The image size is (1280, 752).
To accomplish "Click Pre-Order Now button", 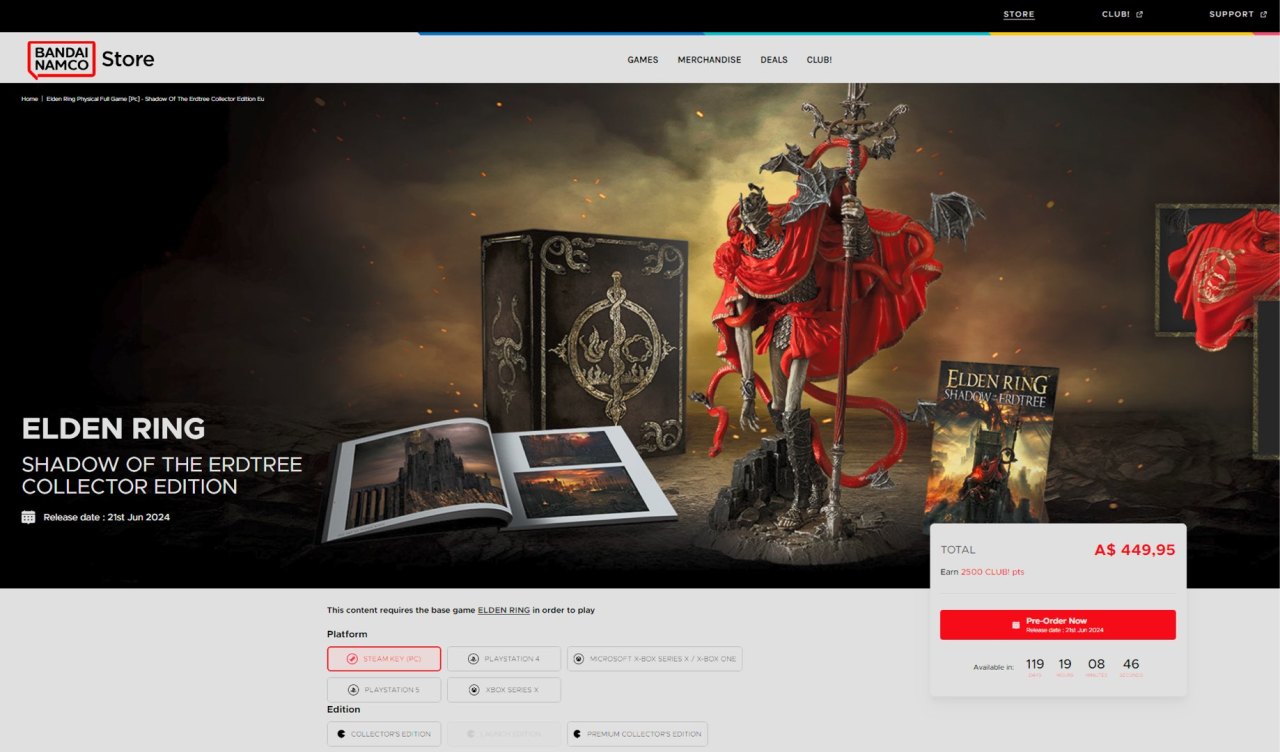I will [1058, 625].
